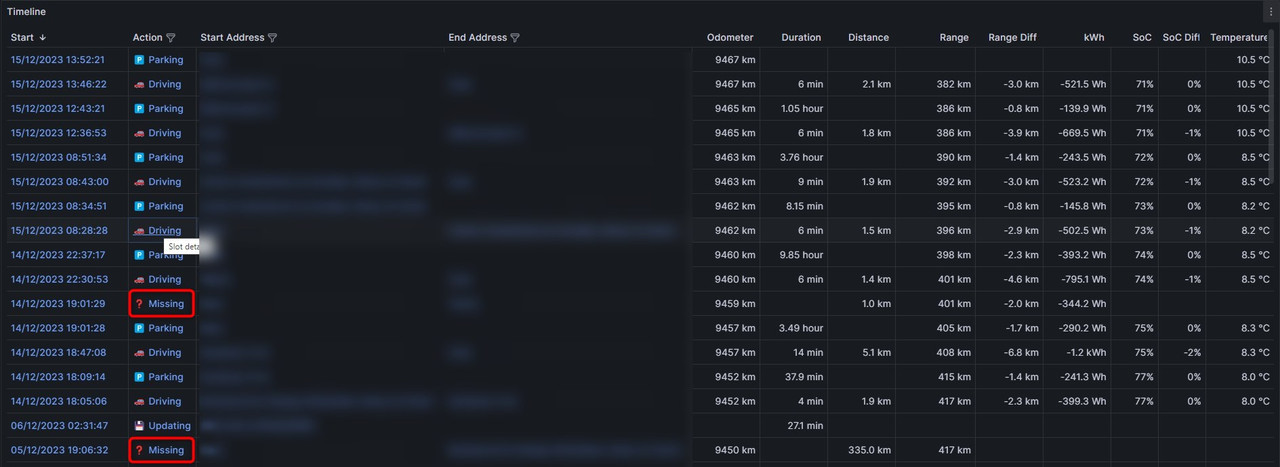Open the End Address column filter
The height and width of the screenshot is (467, 1280).
coord(516,38)
